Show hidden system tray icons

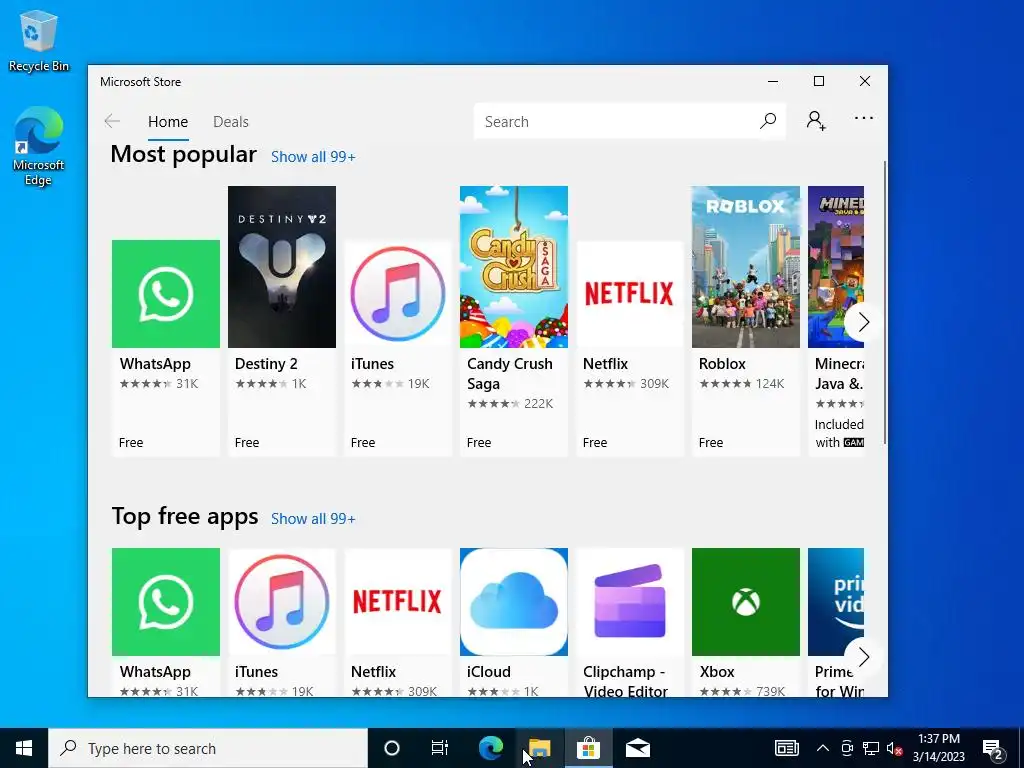tap(823, 748)
